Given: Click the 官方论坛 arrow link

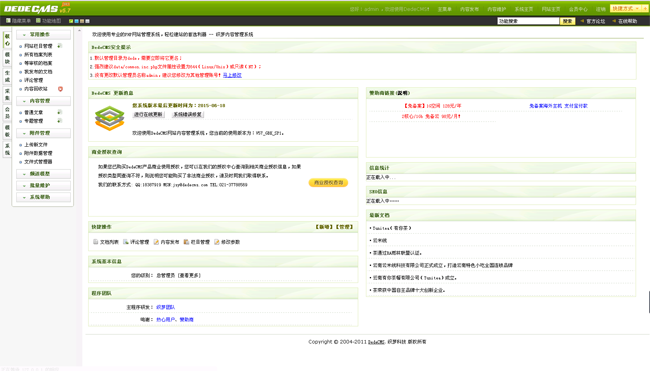Looking at the screenshot, I should pos(593,21).
